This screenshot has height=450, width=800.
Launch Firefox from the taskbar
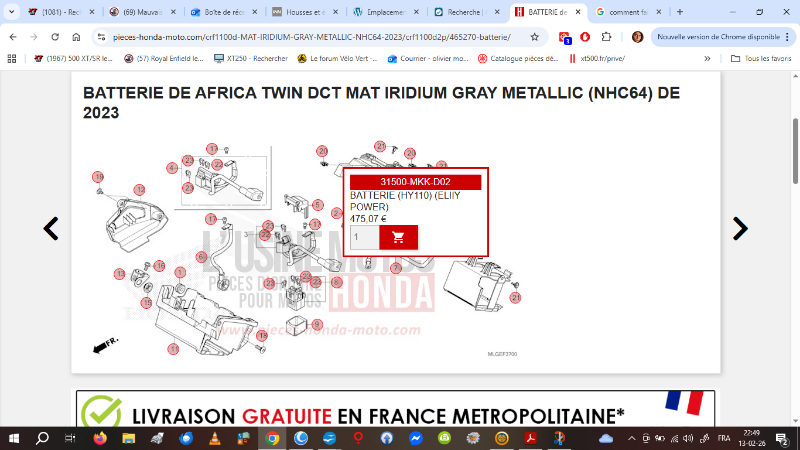(x=100, y=438)
